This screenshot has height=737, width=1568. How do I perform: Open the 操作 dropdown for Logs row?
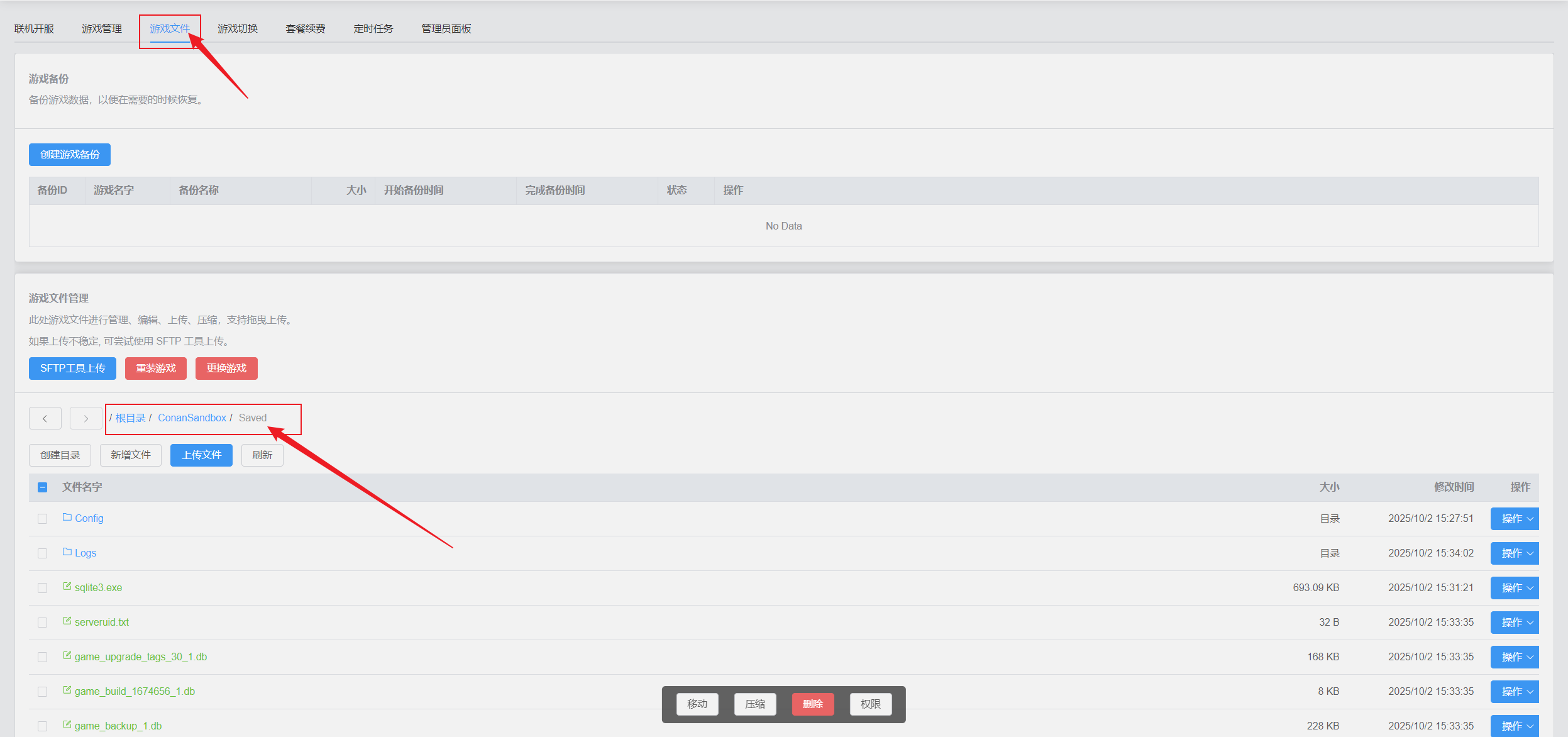tap(1514, 553)
